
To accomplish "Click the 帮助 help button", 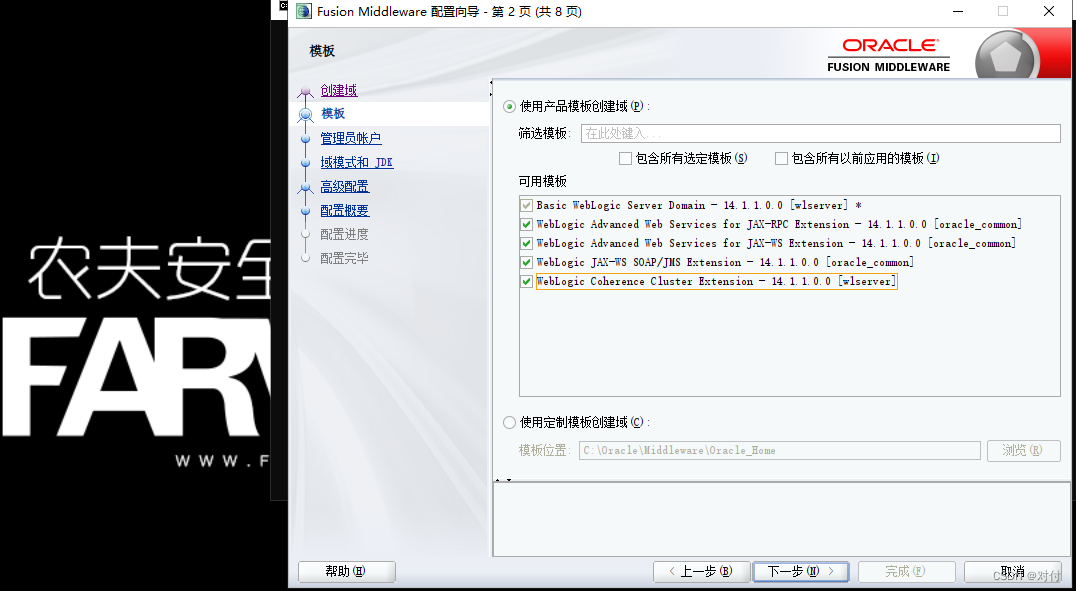I will pyautogui.click(x=347, y=572).
